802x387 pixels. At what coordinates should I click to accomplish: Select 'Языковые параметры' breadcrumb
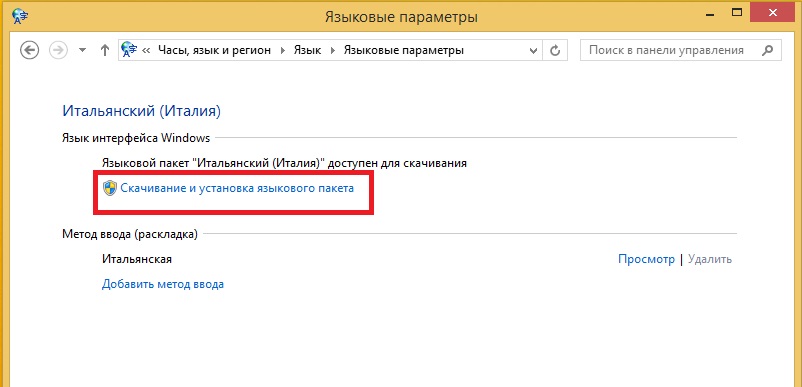[x=404, y=50]
